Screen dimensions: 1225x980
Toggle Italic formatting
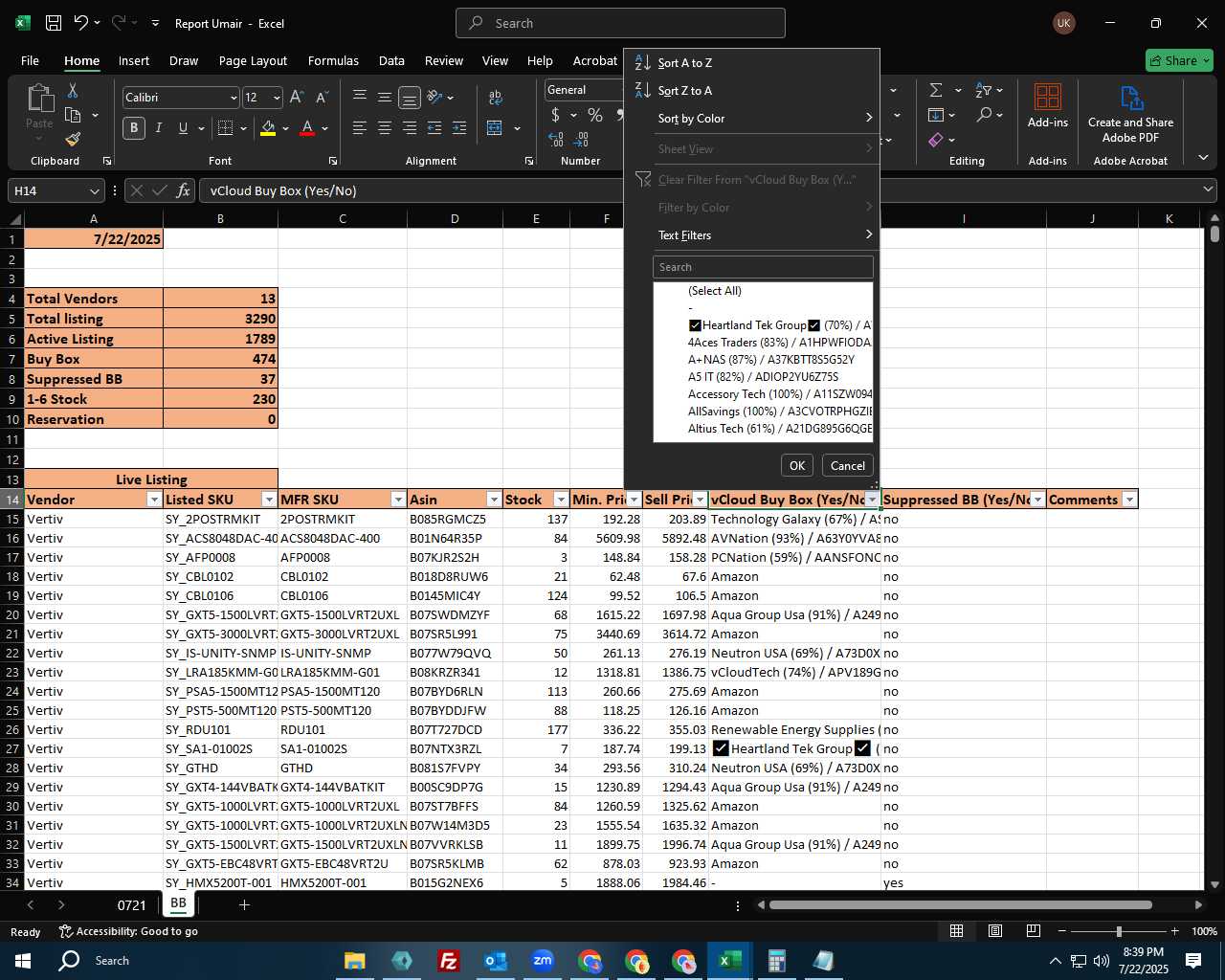[158, 128]
